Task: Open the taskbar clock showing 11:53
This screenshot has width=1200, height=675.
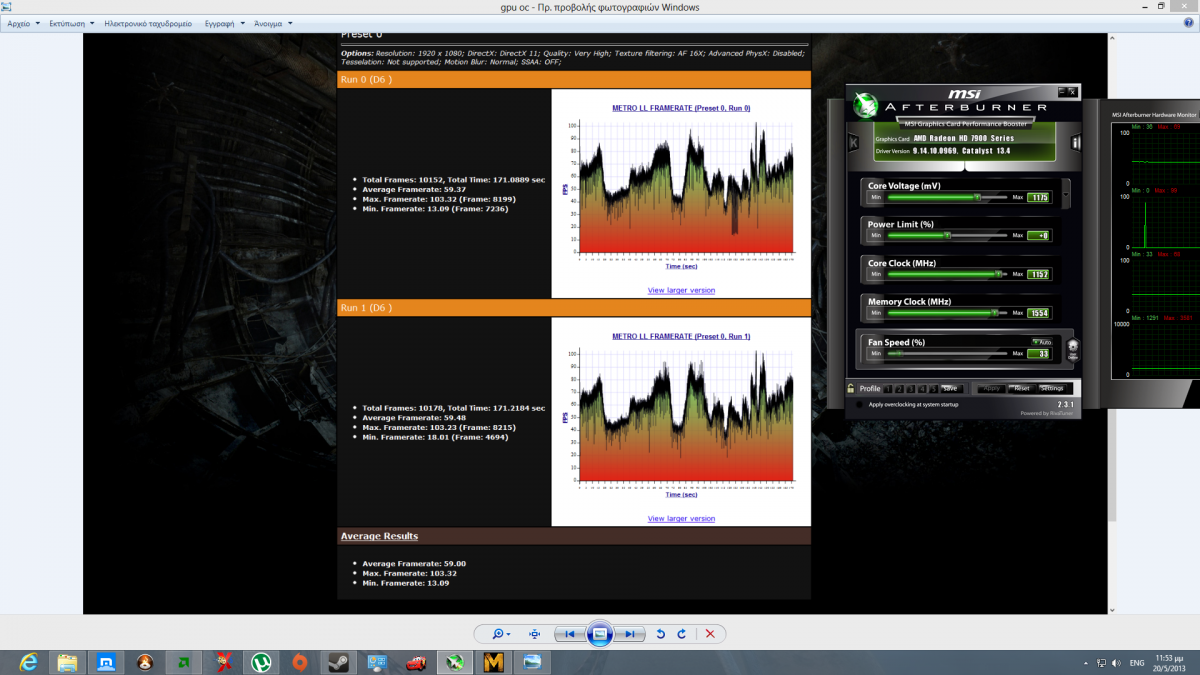Action: click(1171, 662)
